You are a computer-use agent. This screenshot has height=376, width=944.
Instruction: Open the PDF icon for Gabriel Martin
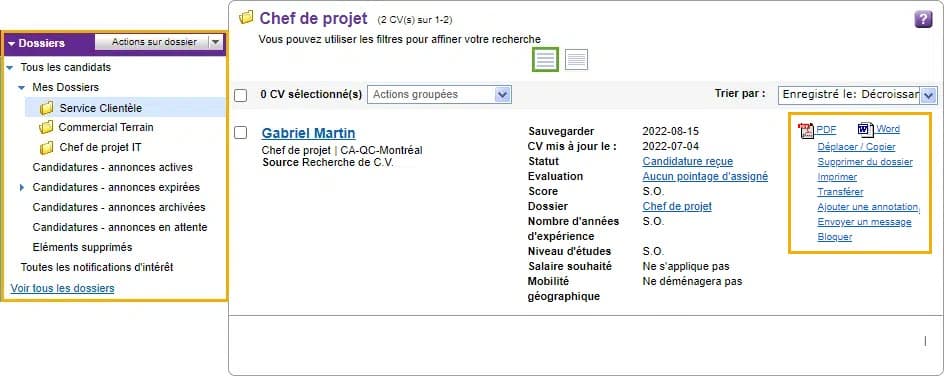point(806,131)
